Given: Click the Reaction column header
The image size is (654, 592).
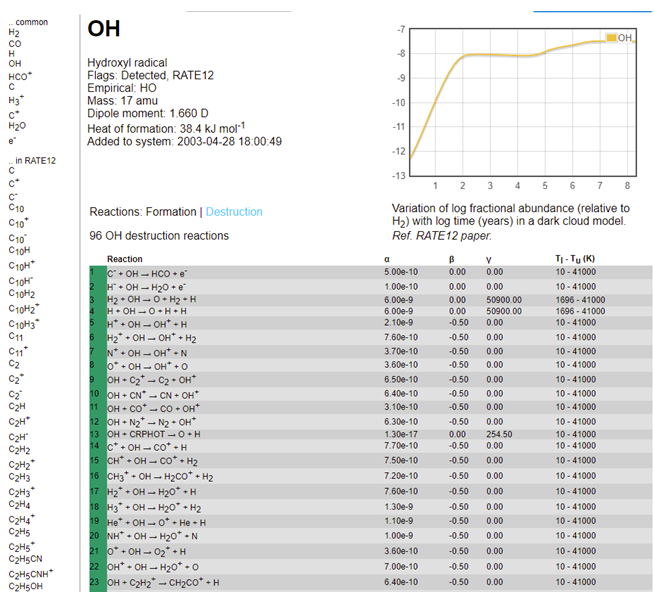Looking at the screenshot, I should 125,259.
